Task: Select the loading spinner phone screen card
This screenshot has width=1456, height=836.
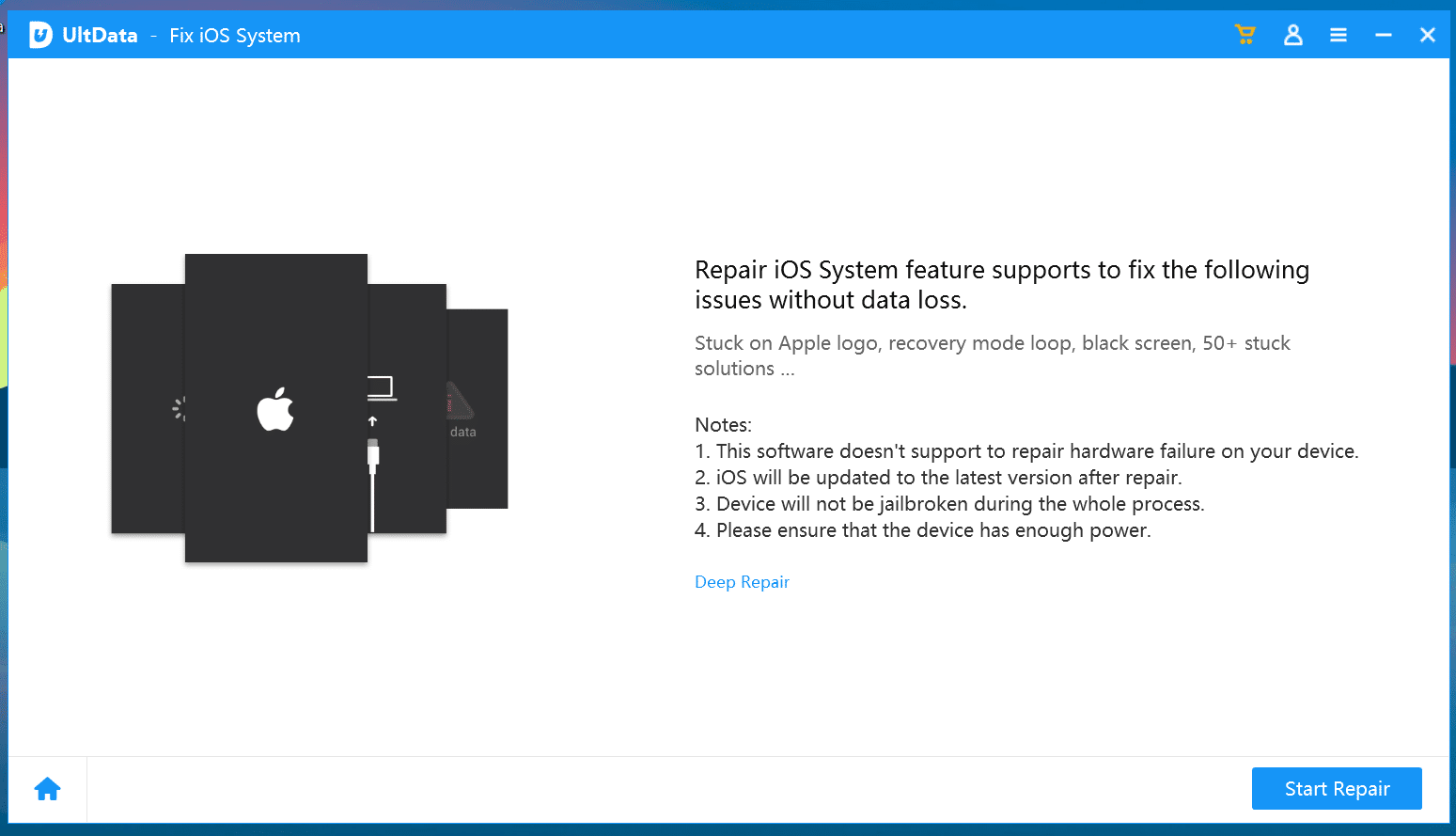Action: [149, 409]
